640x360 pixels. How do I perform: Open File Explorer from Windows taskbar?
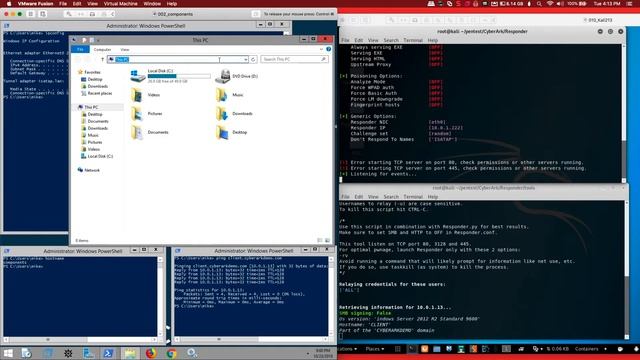[130, 353]
